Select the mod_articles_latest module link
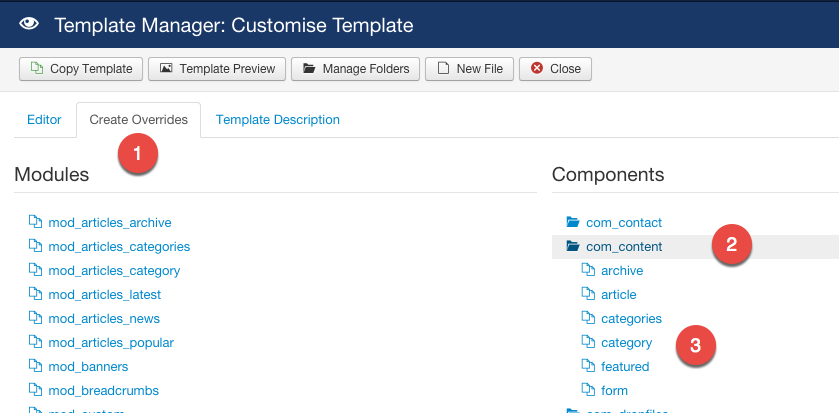The width and height of the screenshot is (839, 413). pyautogui.click(x=104, y=295)
